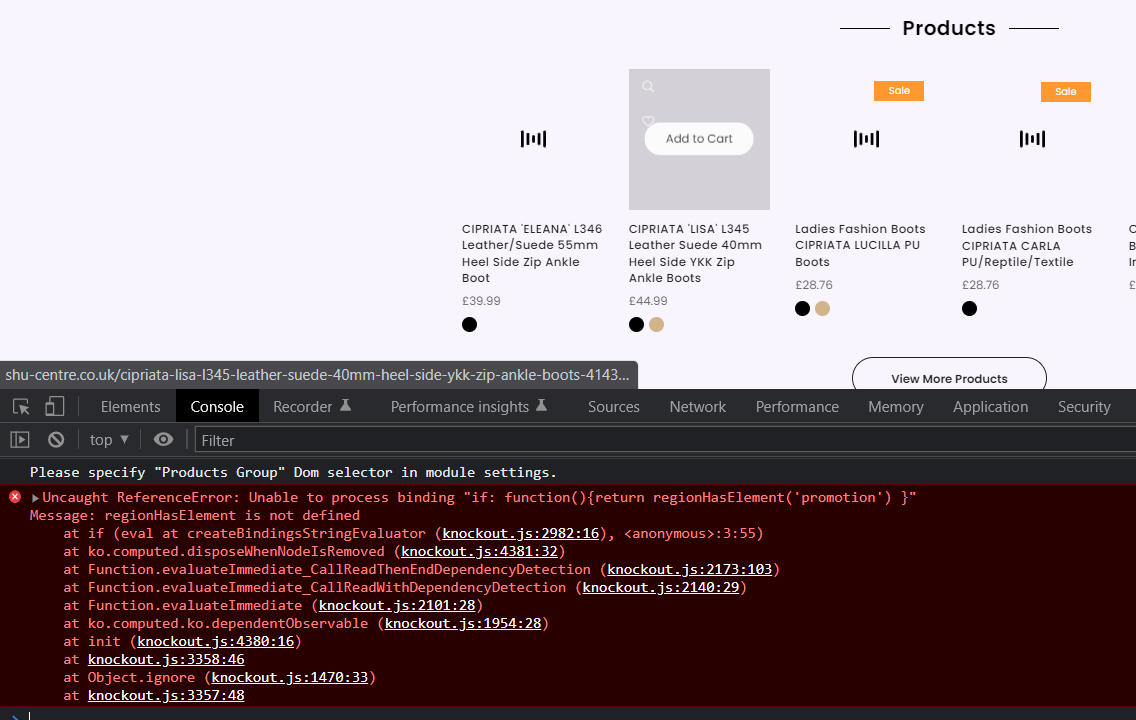1136x720 pixels.
Task: Click the heart wishlist icon on LISA boot
Action: click(x=648, y=121)
